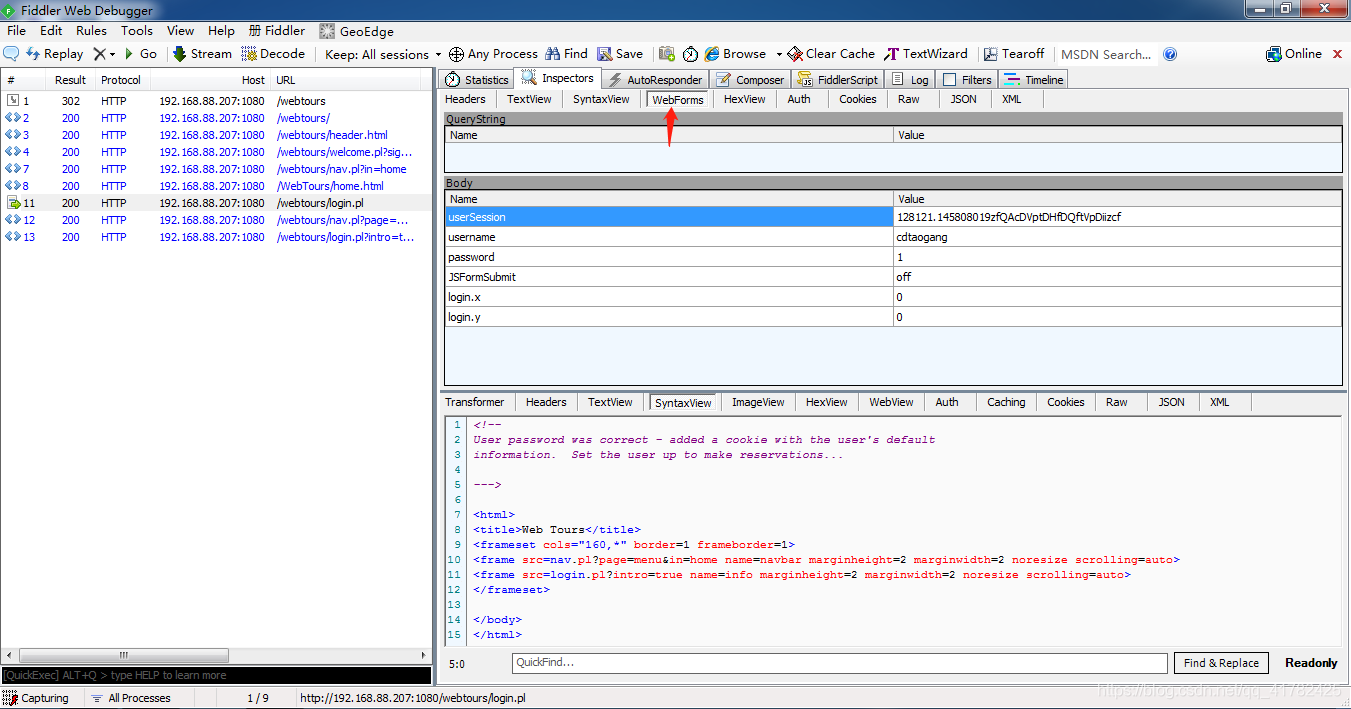Click session 13 icon in list
Screen dimensions: 1351x709
pyautogui.click(x=12, y=237)
